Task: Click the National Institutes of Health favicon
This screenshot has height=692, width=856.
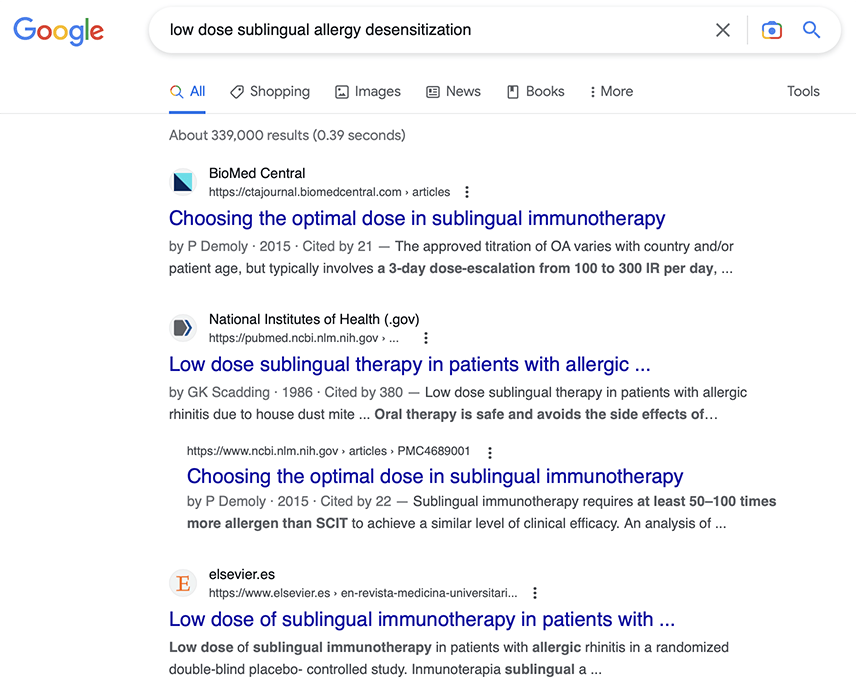Action: [183, 328]
